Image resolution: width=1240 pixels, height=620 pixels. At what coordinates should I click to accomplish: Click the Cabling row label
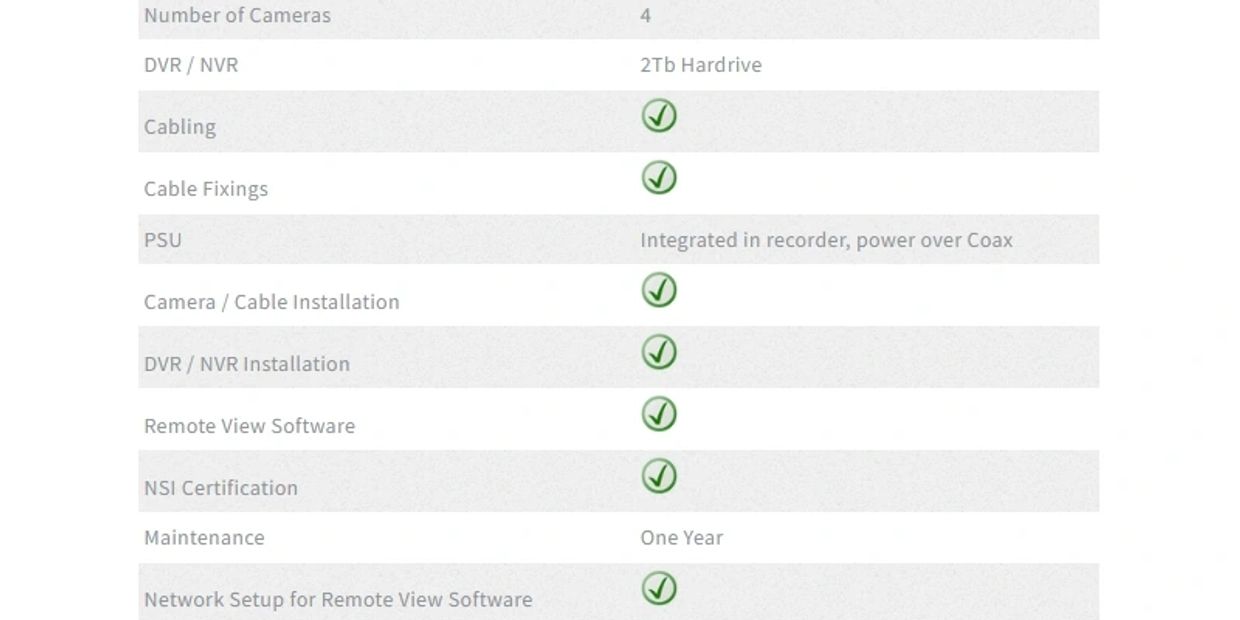180,127
